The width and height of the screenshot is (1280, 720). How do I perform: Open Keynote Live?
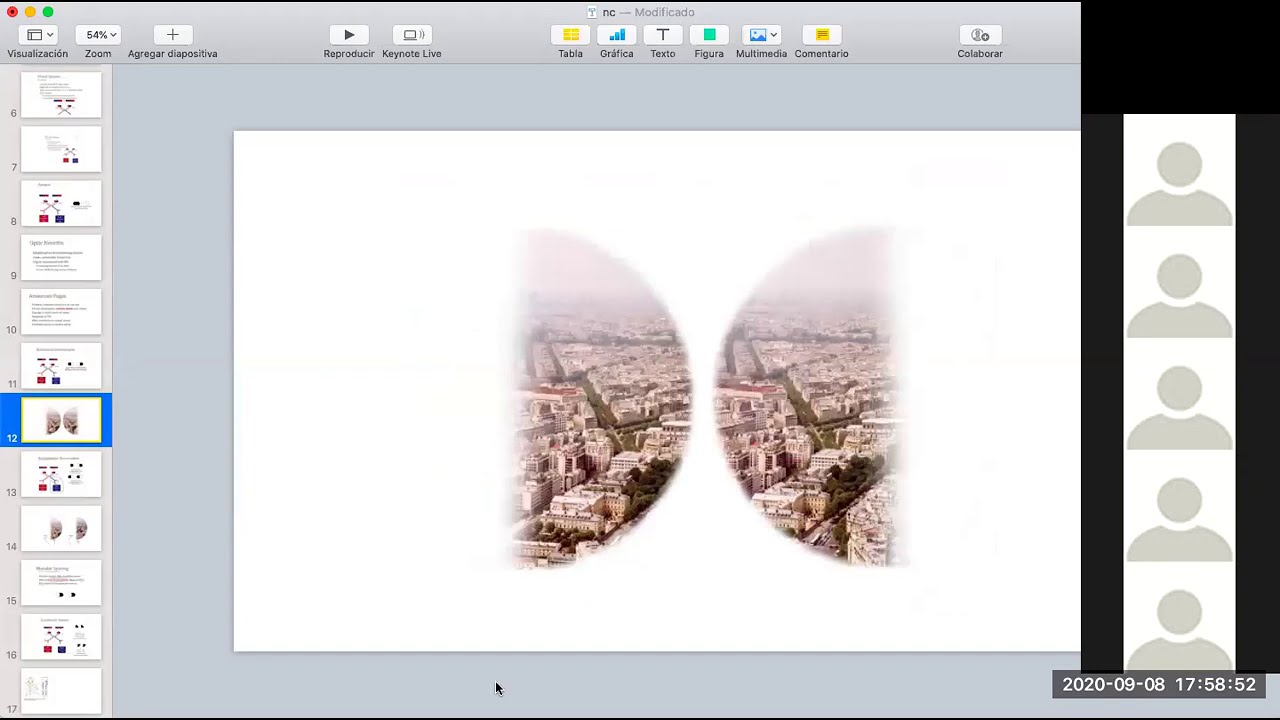[412, 35]
